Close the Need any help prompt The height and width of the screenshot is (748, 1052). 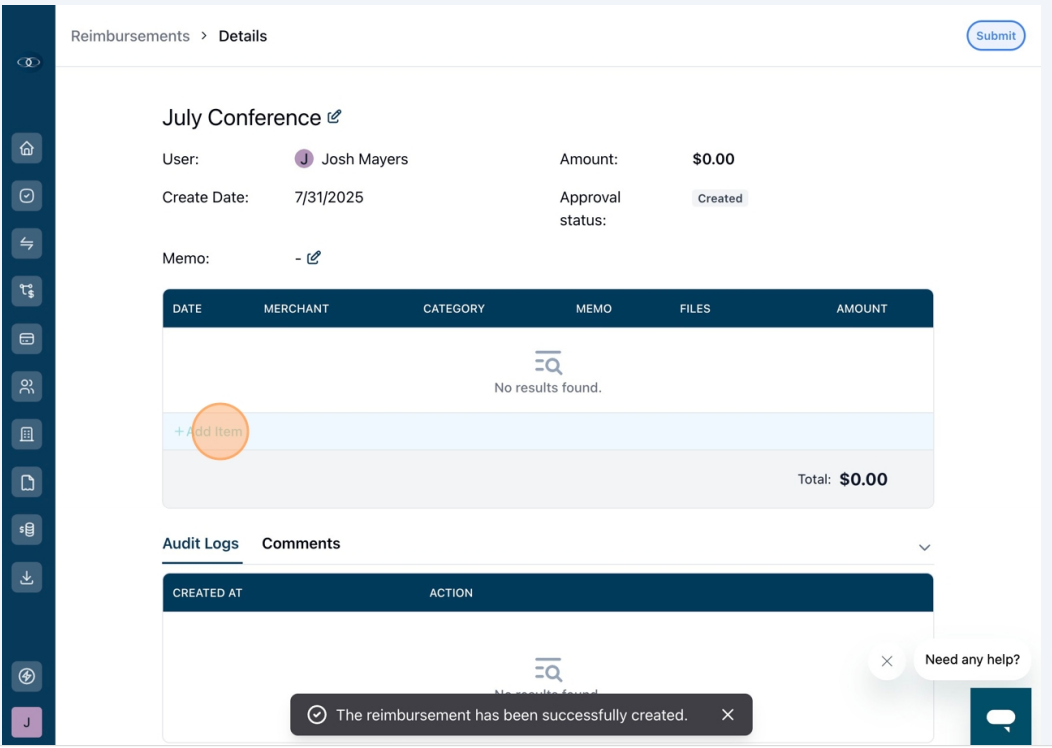point(887,661)
